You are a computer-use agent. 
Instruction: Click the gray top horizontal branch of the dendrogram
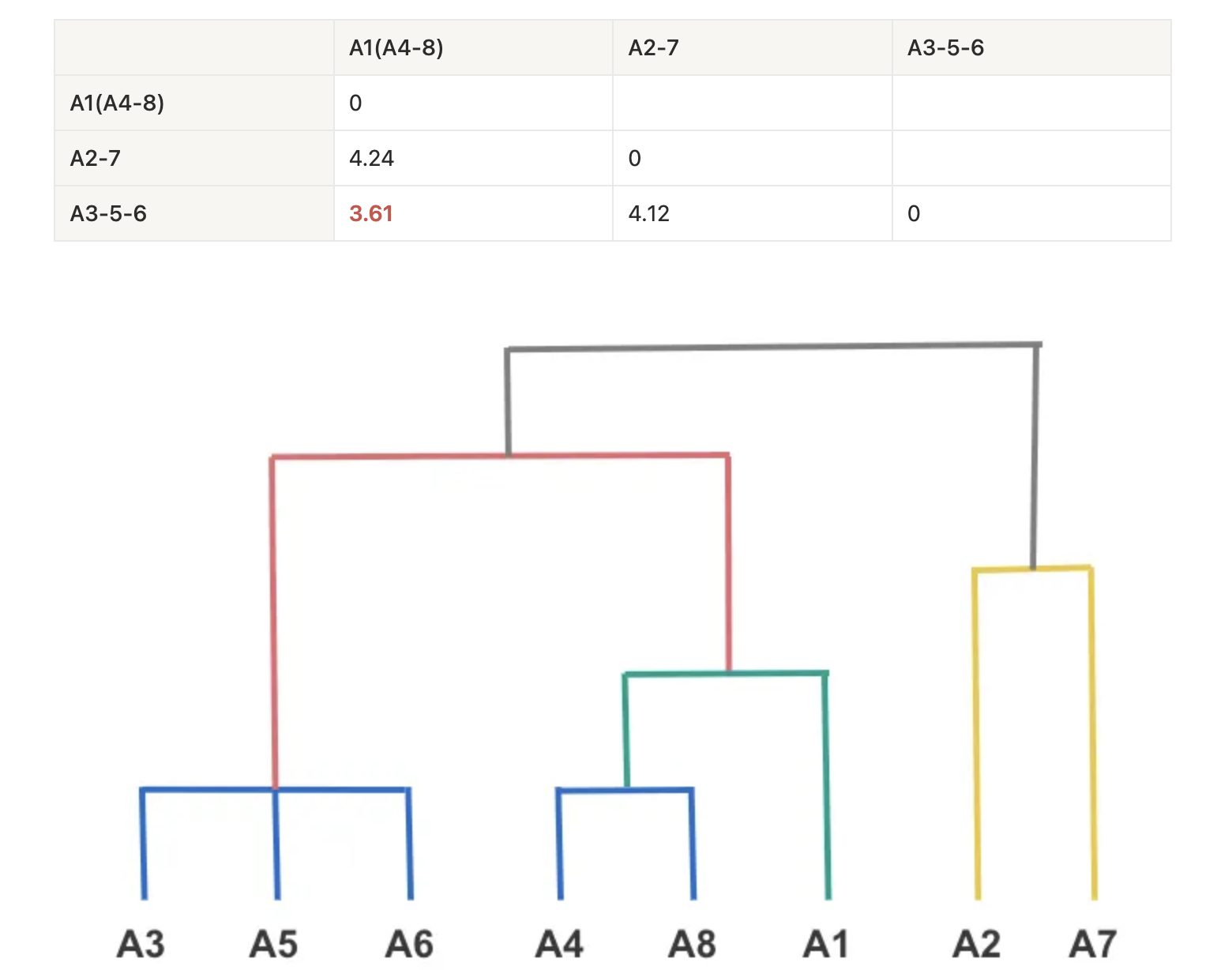pos(774,346)
